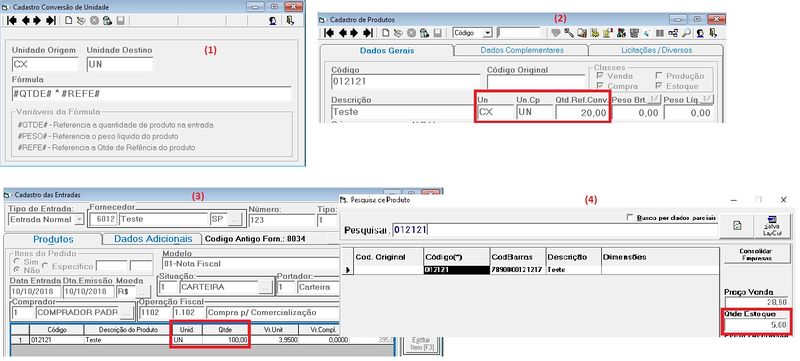The width and height of the screenshot is (800, 361).
Task: Click the Salva LayOut button in Pesquisa de Produto
Action: click(772, 226)
